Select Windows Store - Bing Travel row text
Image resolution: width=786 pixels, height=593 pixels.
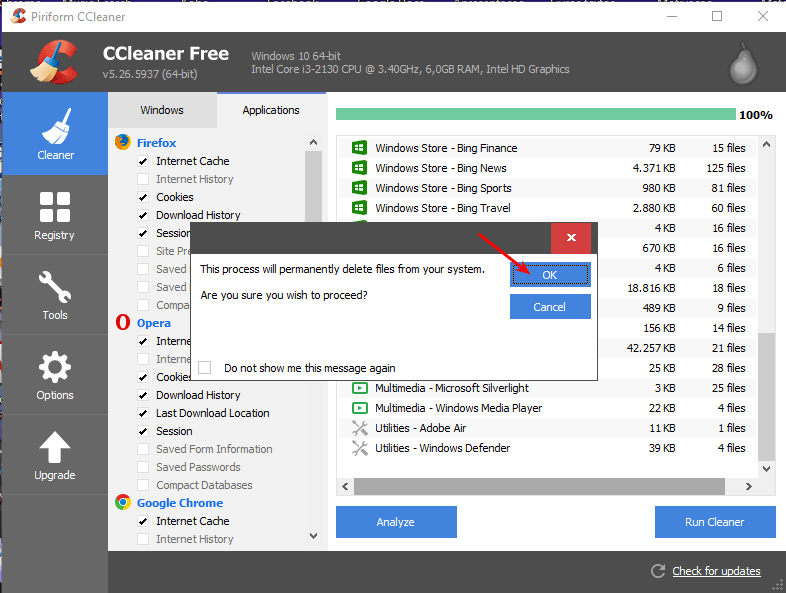click(x=443, y=208)
